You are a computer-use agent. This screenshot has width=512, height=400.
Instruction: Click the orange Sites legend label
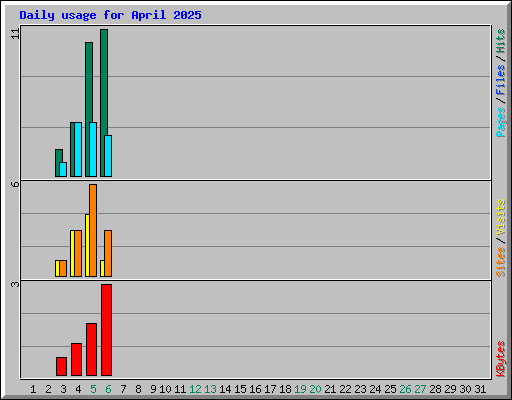tap(501, 262)
